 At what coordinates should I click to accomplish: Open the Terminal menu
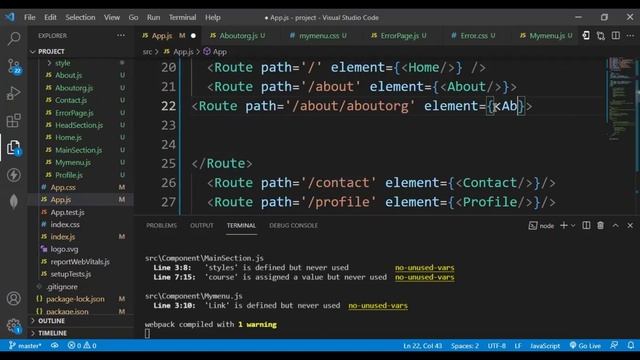[182, 17]
